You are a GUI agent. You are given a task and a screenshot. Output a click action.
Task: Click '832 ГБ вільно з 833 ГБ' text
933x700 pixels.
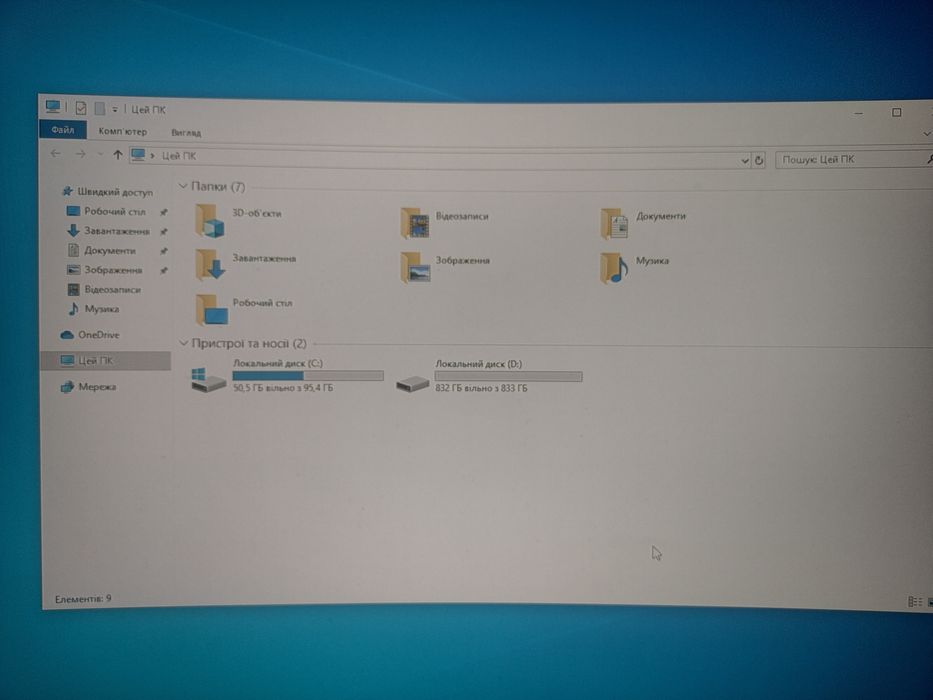[481, 388]
